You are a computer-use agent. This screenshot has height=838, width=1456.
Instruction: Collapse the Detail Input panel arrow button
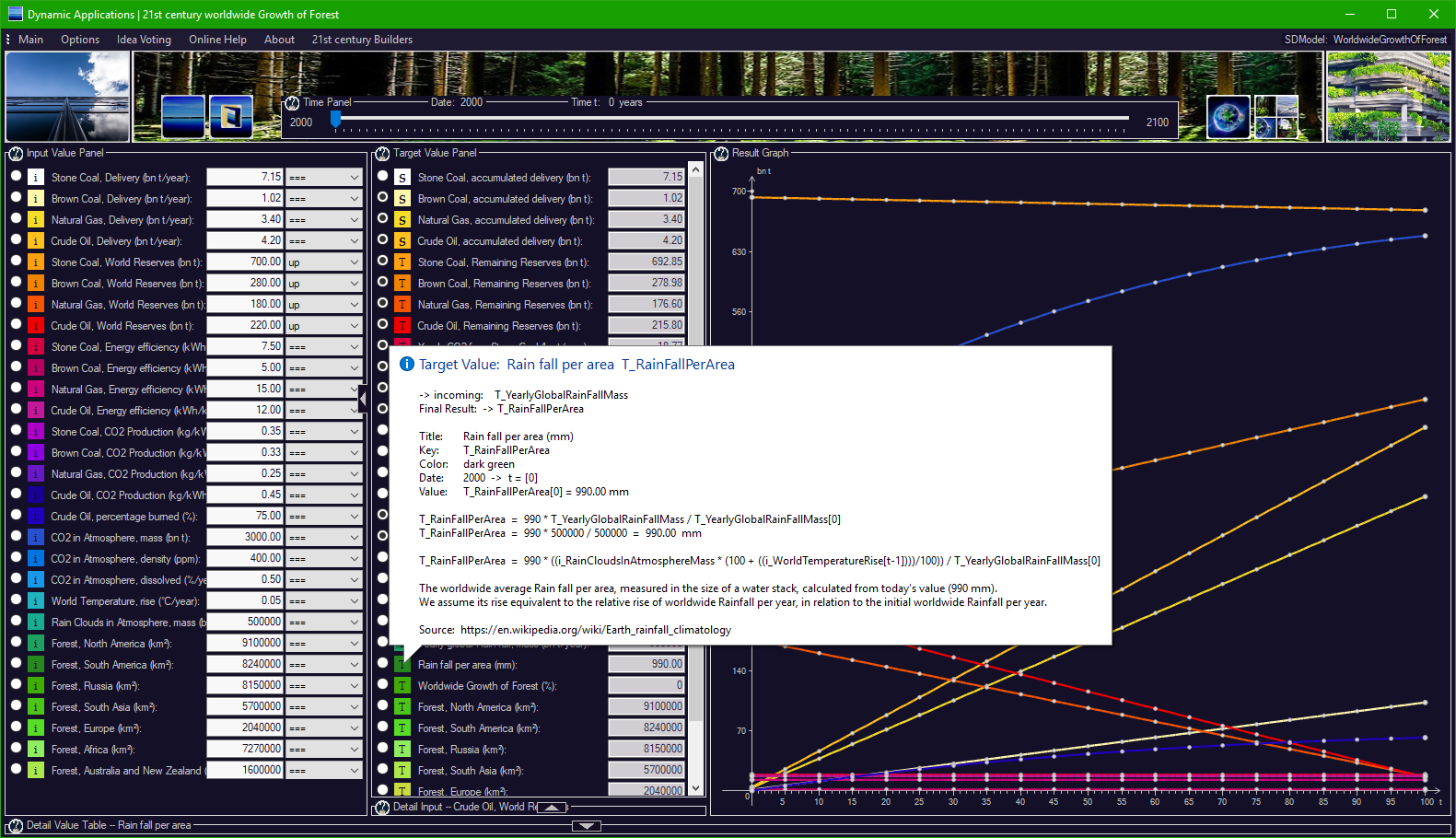point(552,808)
